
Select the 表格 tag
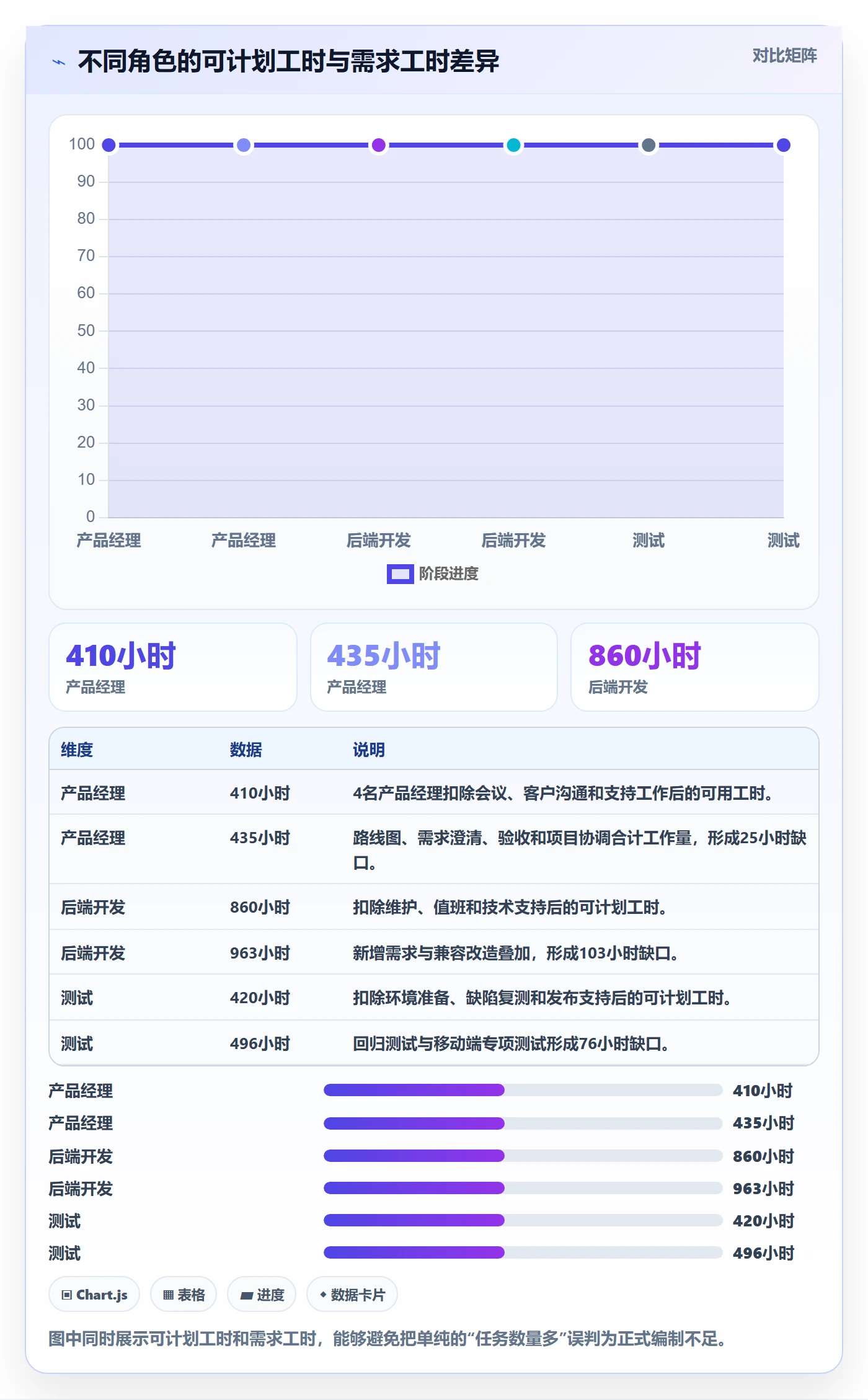184,1295
